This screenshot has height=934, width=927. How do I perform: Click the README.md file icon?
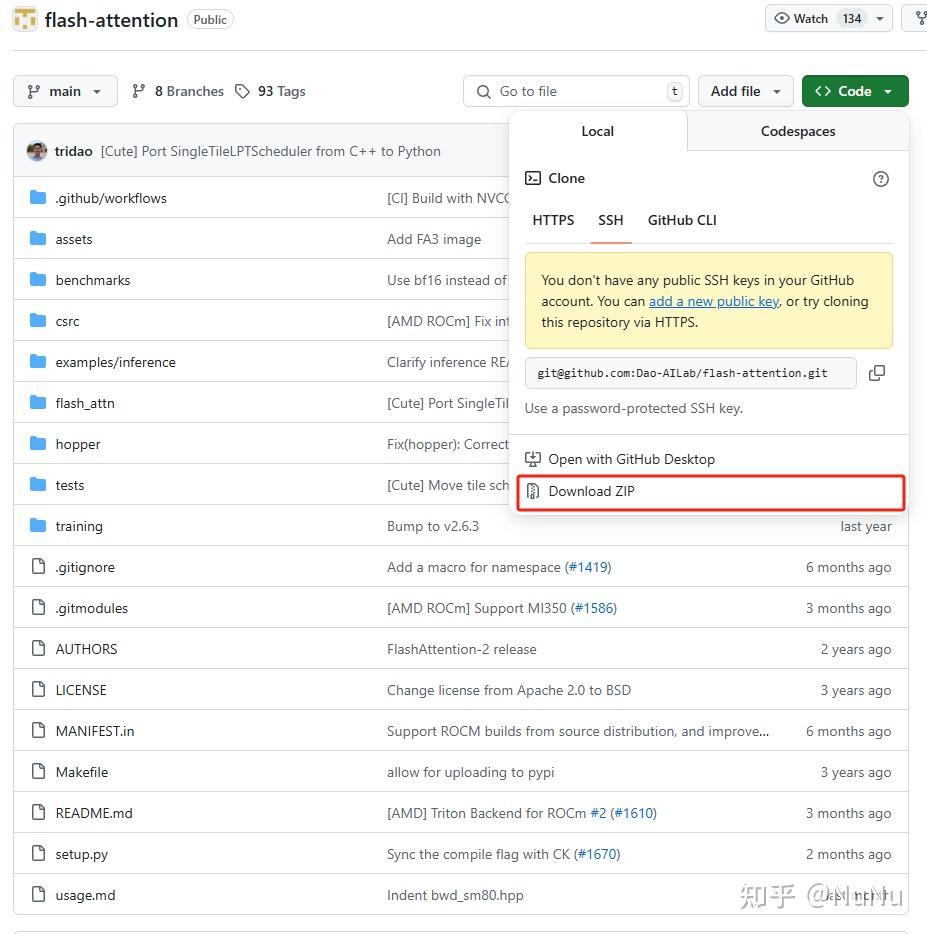point(38,812)
